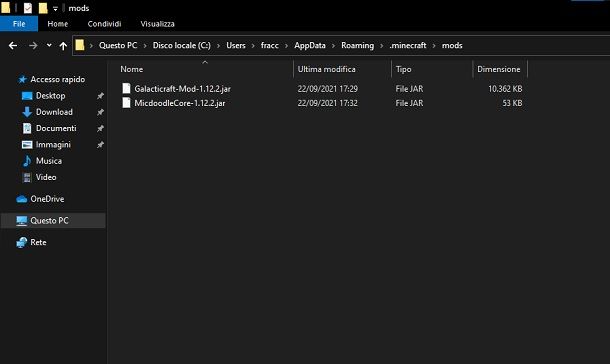Open the File menu
This screenshot has width=610, height=364.
click(19, 24)
